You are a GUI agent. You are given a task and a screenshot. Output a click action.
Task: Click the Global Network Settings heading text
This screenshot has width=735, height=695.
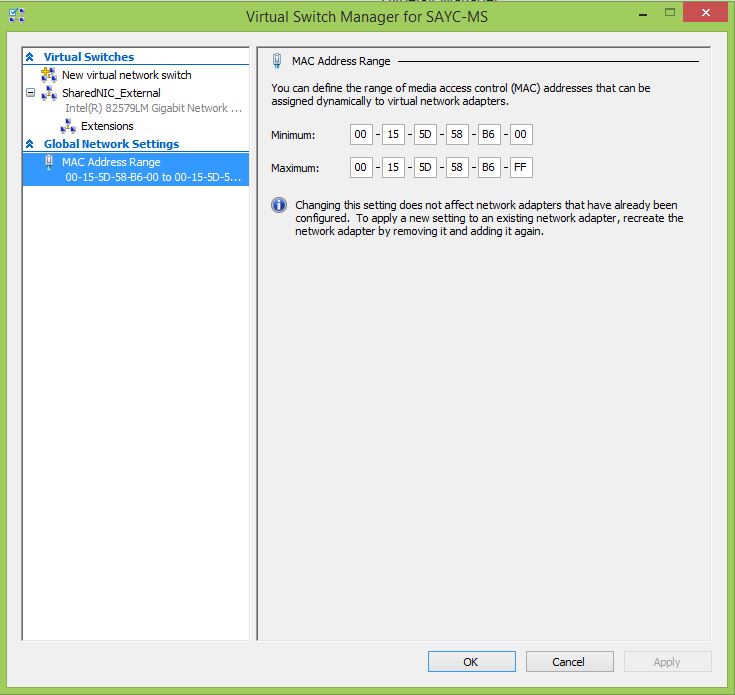(x=111, y=144)
